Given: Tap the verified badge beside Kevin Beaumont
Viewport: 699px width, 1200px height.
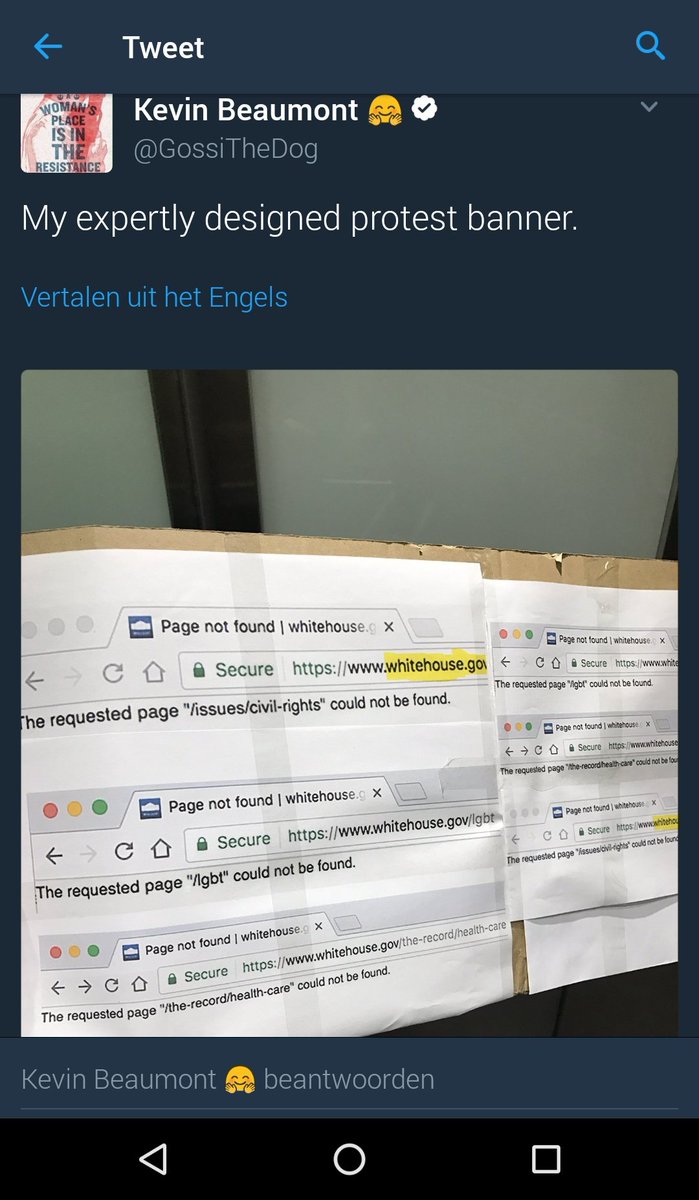Looking at the screenshot, I should click(425, 109).
